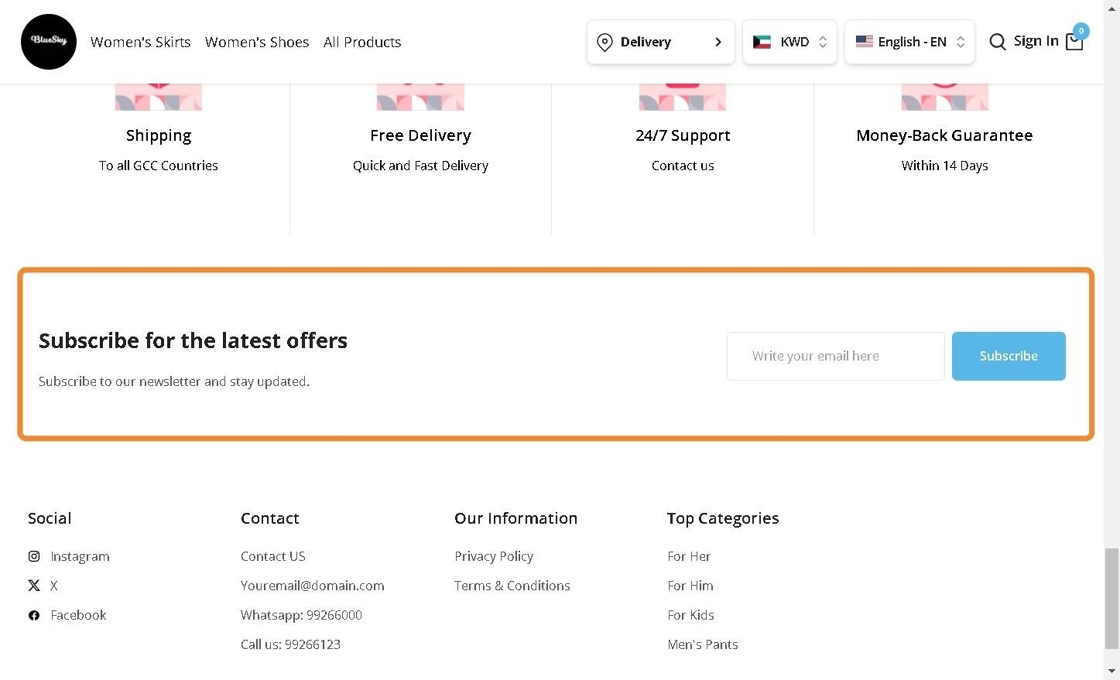The width and height of the screenshot is (1120, 680).
Task: Open the Privacy Policy link
Action: [494, 556]
